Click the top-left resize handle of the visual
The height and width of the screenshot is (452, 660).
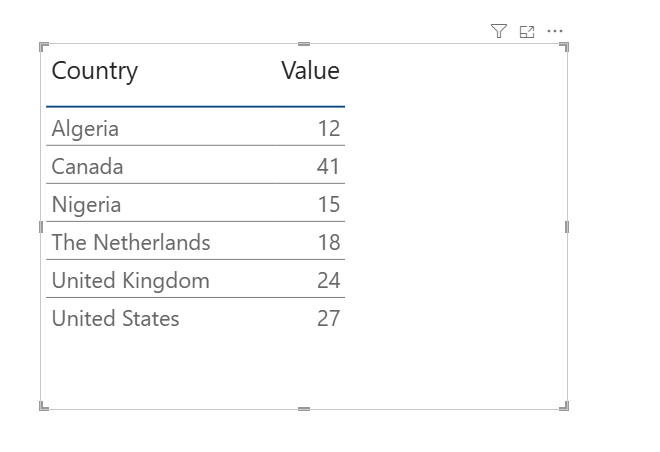pos(43,46)
